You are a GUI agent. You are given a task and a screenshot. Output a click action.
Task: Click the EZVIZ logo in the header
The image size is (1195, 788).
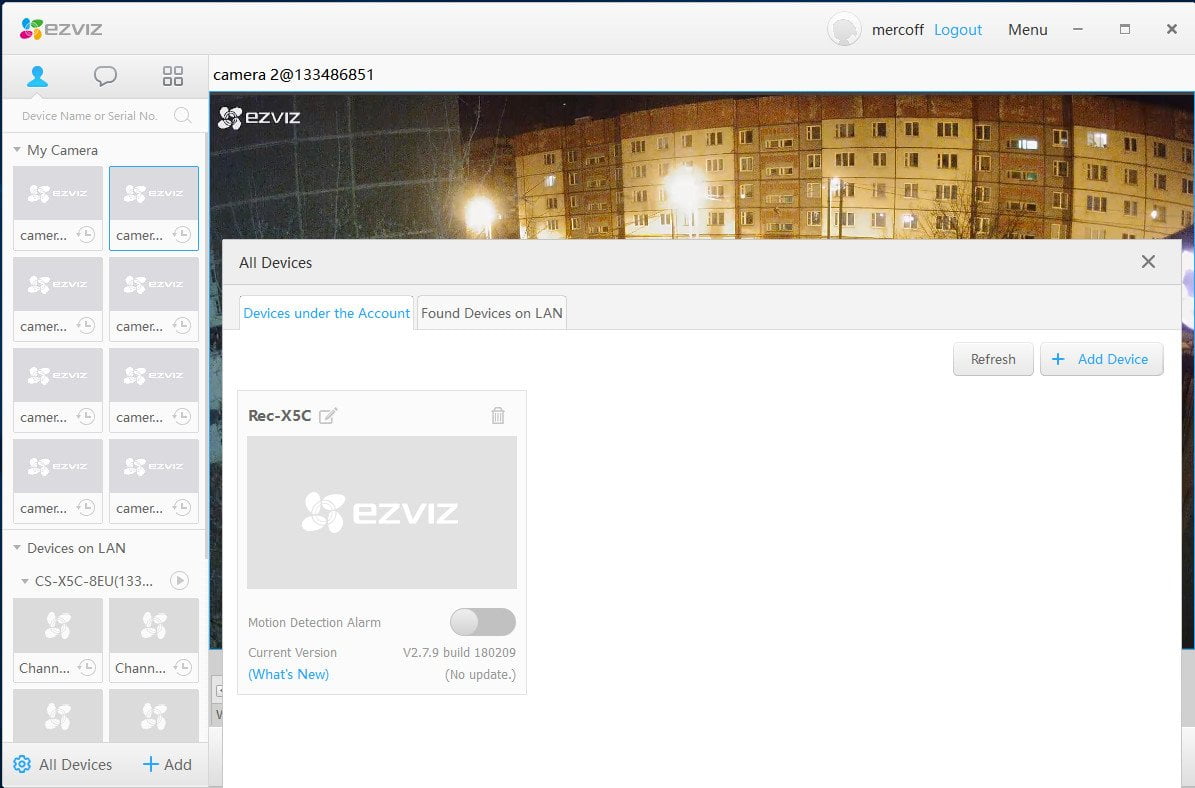62,29
